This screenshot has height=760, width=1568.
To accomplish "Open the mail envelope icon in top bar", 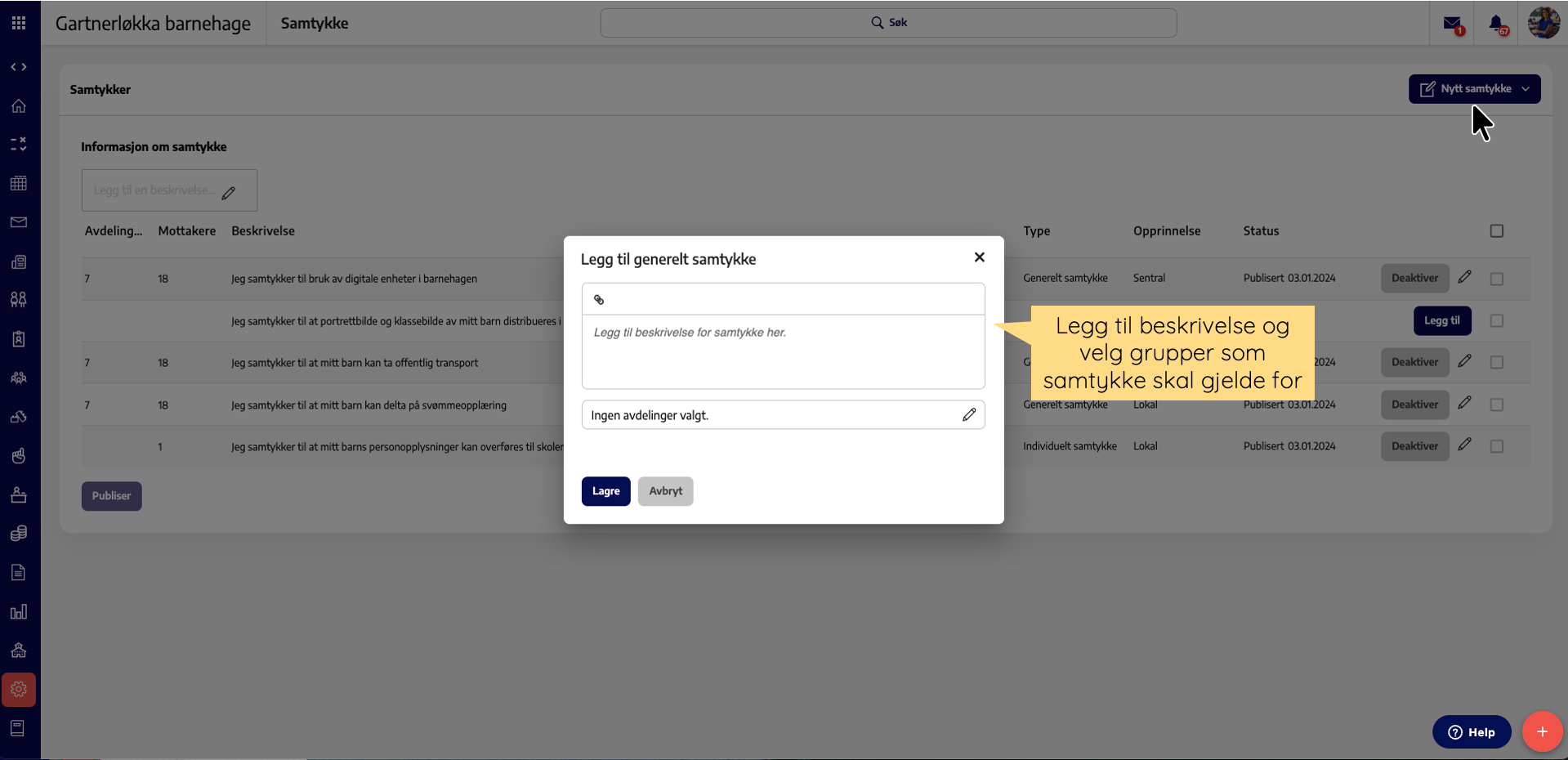I will click(x=1451, y=24).
